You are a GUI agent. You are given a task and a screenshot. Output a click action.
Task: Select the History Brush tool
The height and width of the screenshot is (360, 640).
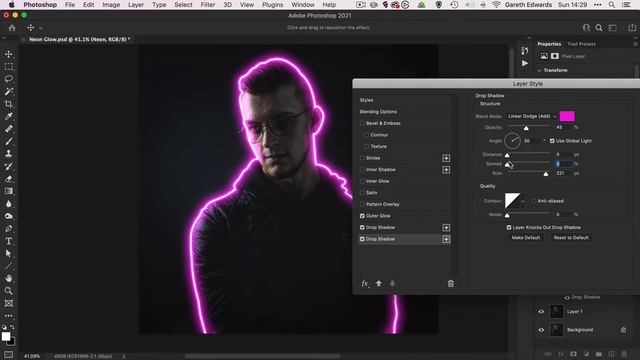pyautogui.click(x=9, y=166)
